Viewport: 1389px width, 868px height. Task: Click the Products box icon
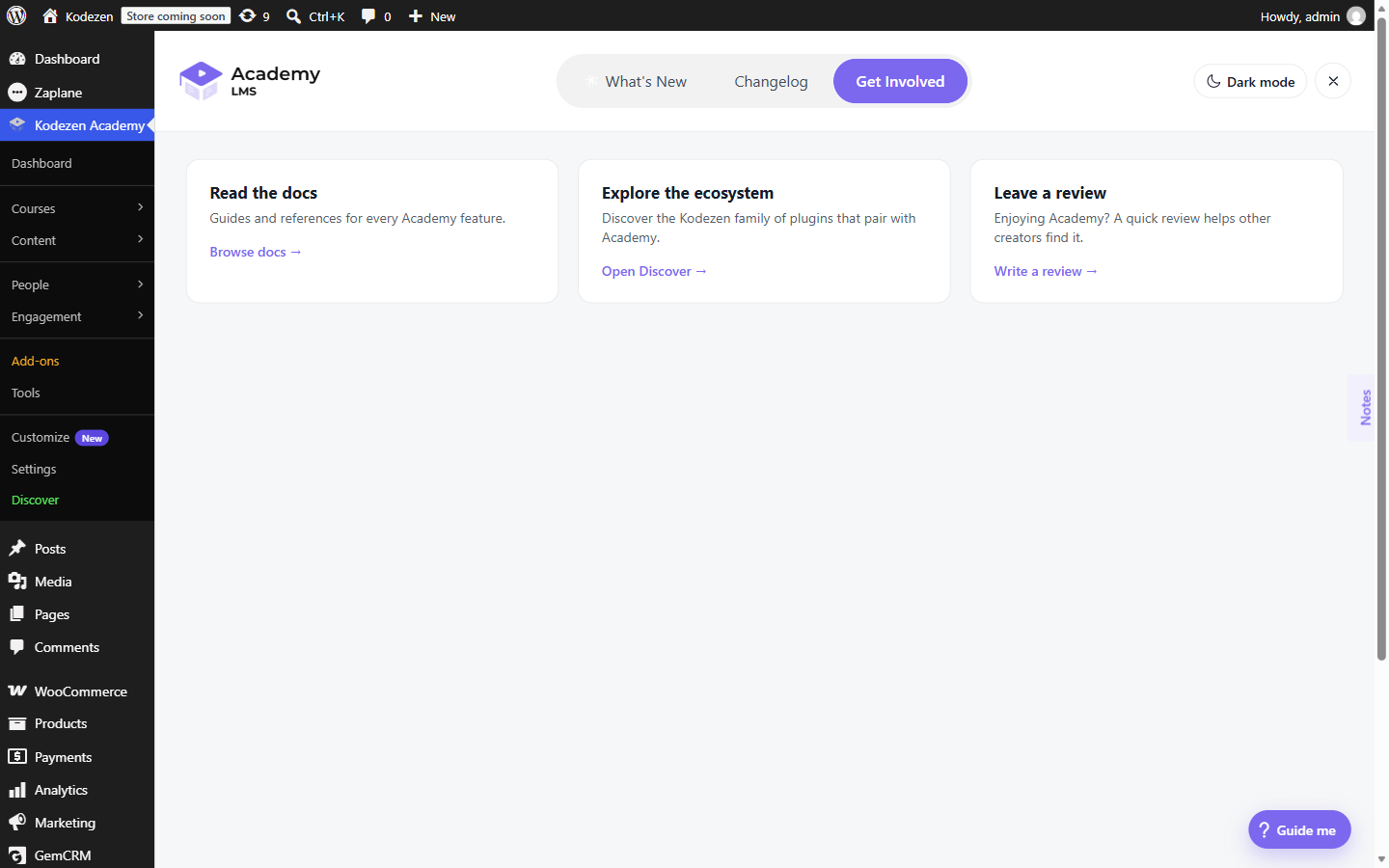17,723
